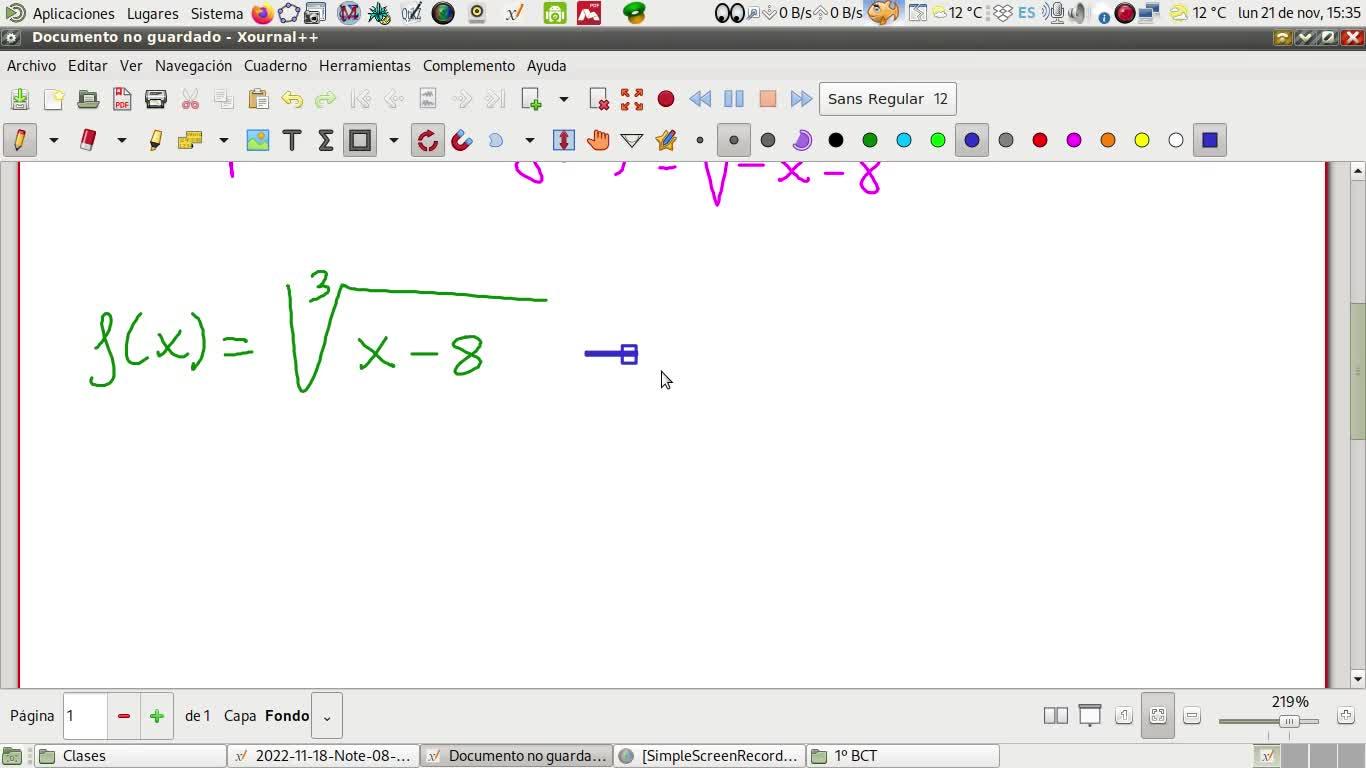Toggle presentation mode
This screenshot has width=1366, height=768.
point(1090,716)
